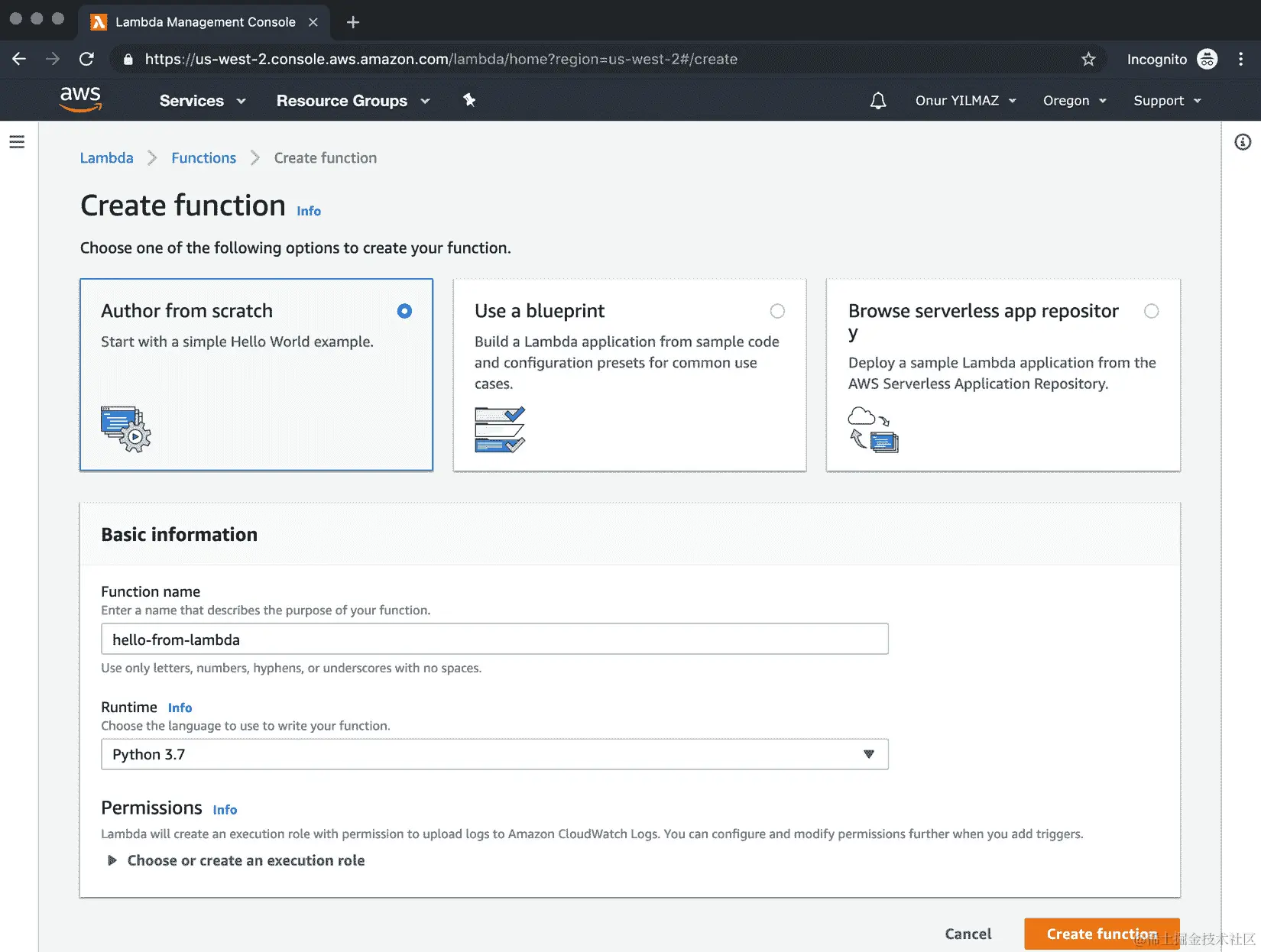The height and width of the screenshot is (952, 1261).
Task: Click the AWS home logo
Action: [x=79, y=99]
